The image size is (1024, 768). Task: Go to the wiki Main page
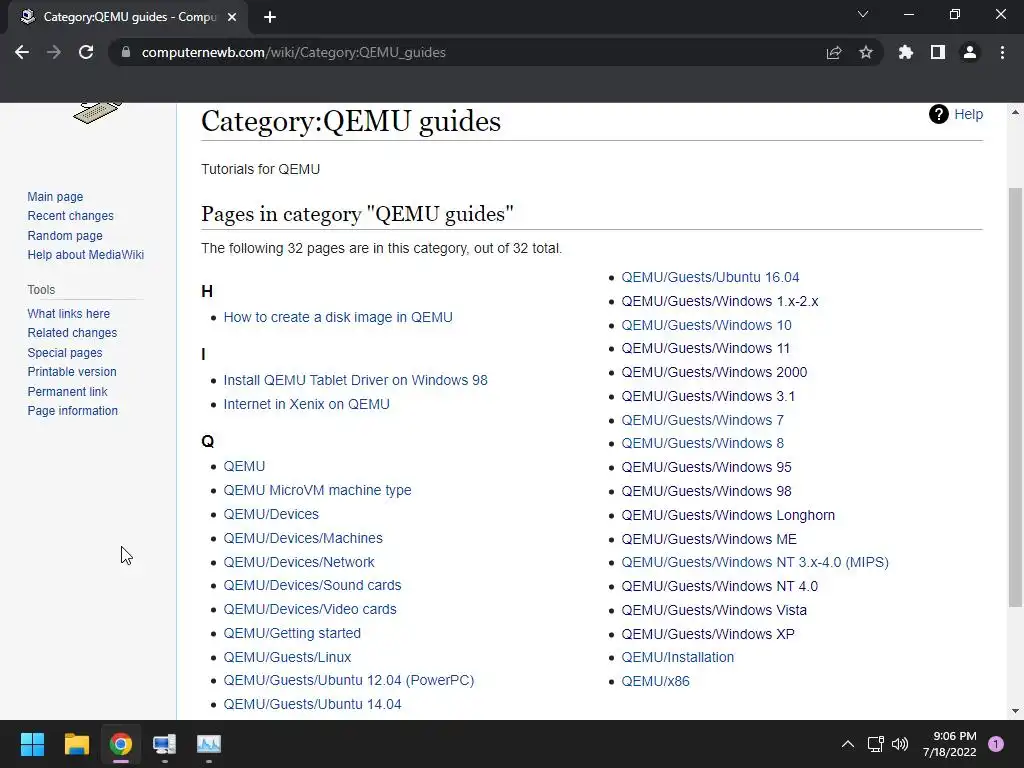(56, 197)
